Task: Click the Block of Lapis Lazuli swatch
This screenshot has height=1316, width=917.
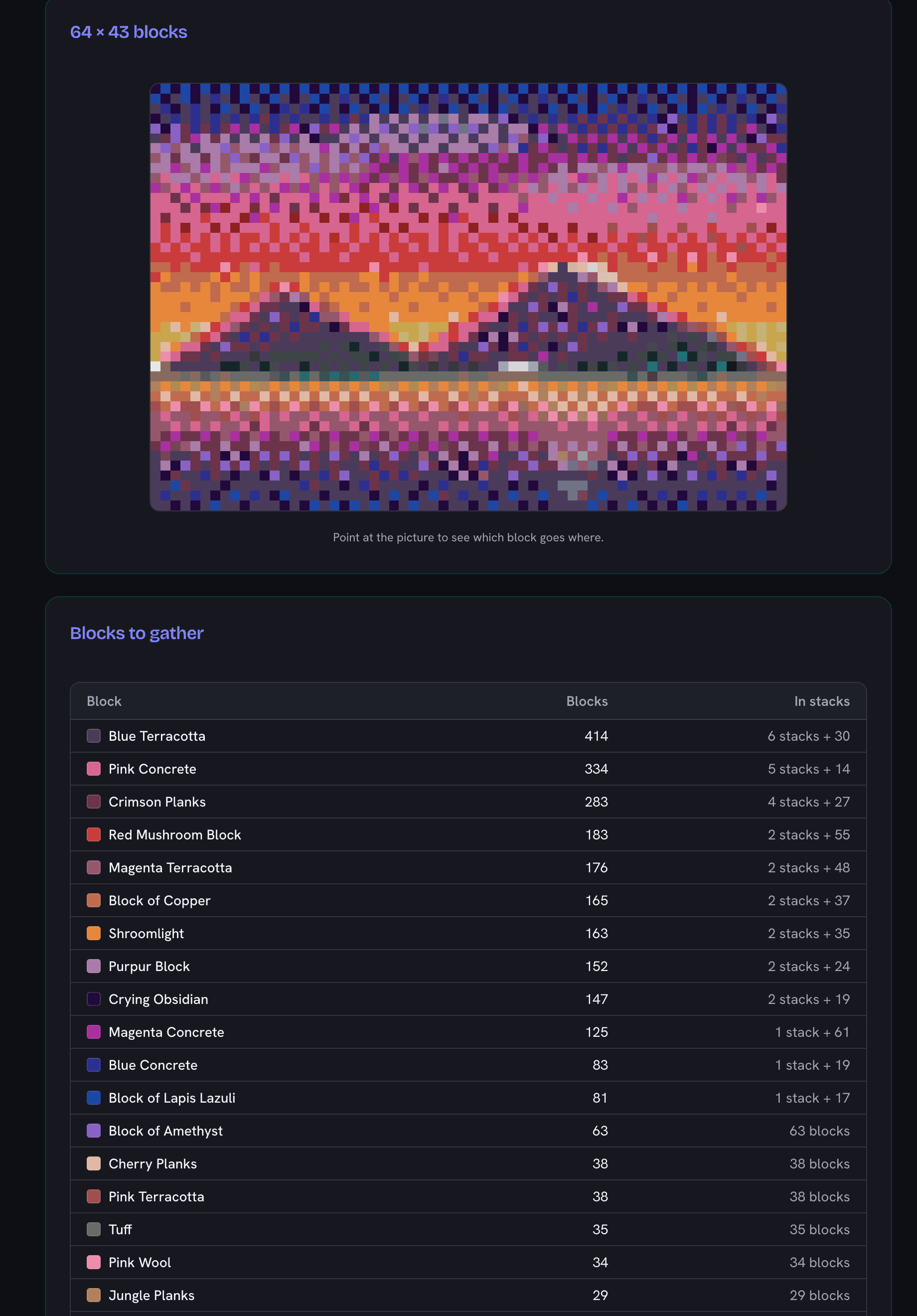Action: pyautogui.click(x=93, y=1098)
